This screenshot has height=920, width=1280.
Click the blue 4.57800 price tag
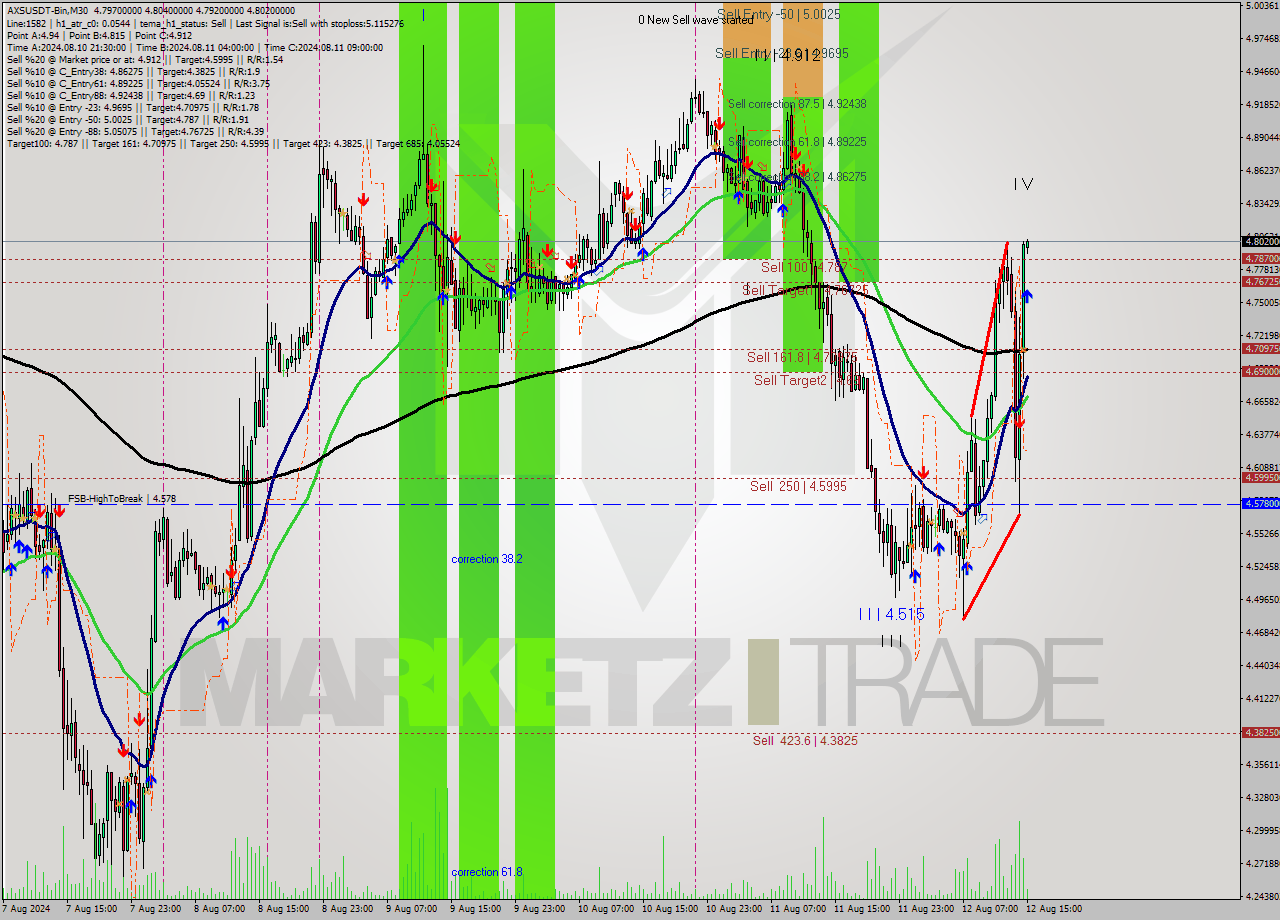click(x=1260, y=503)
